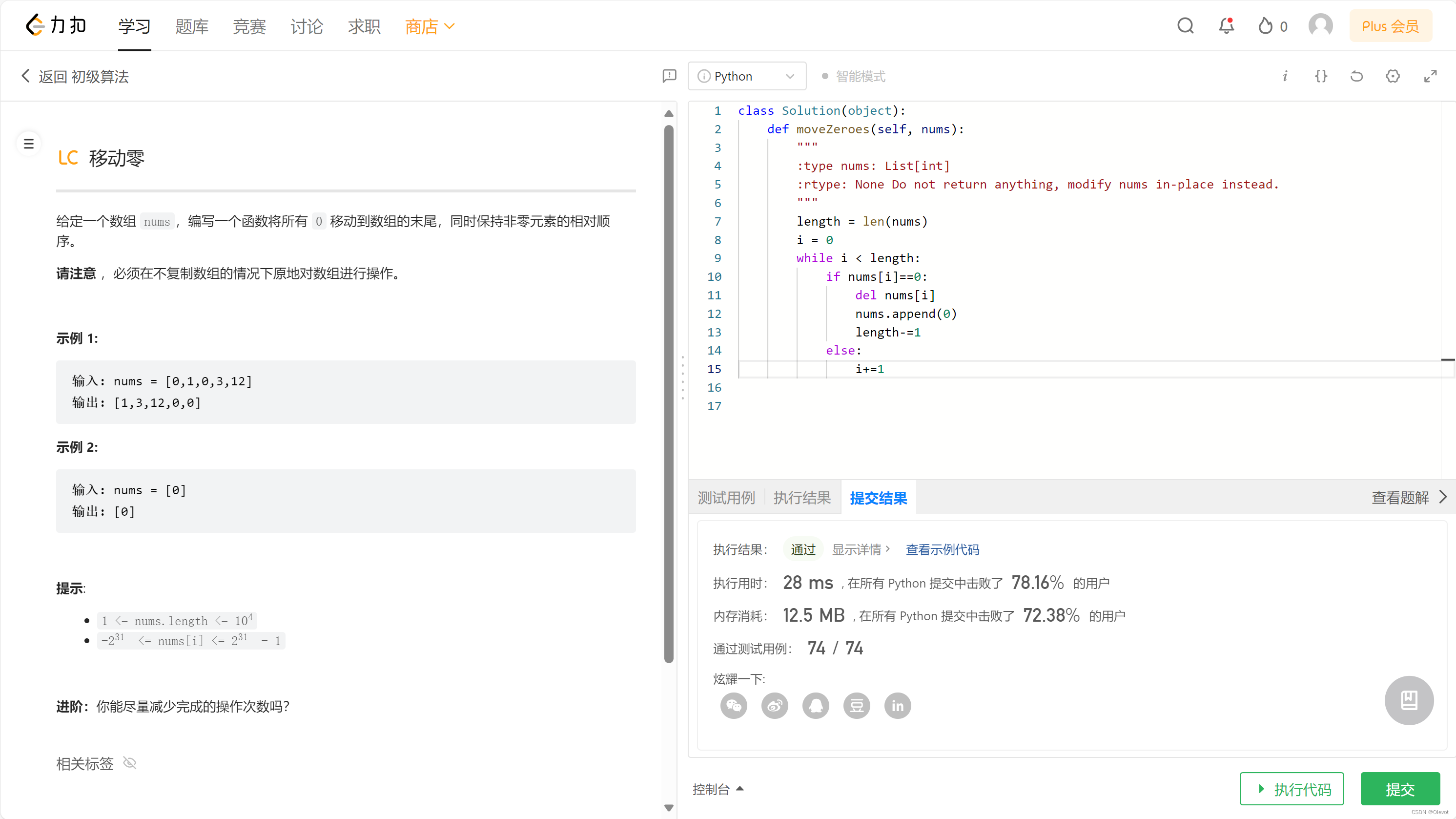Expand 显示详情 result details

(x=861, y=549)
